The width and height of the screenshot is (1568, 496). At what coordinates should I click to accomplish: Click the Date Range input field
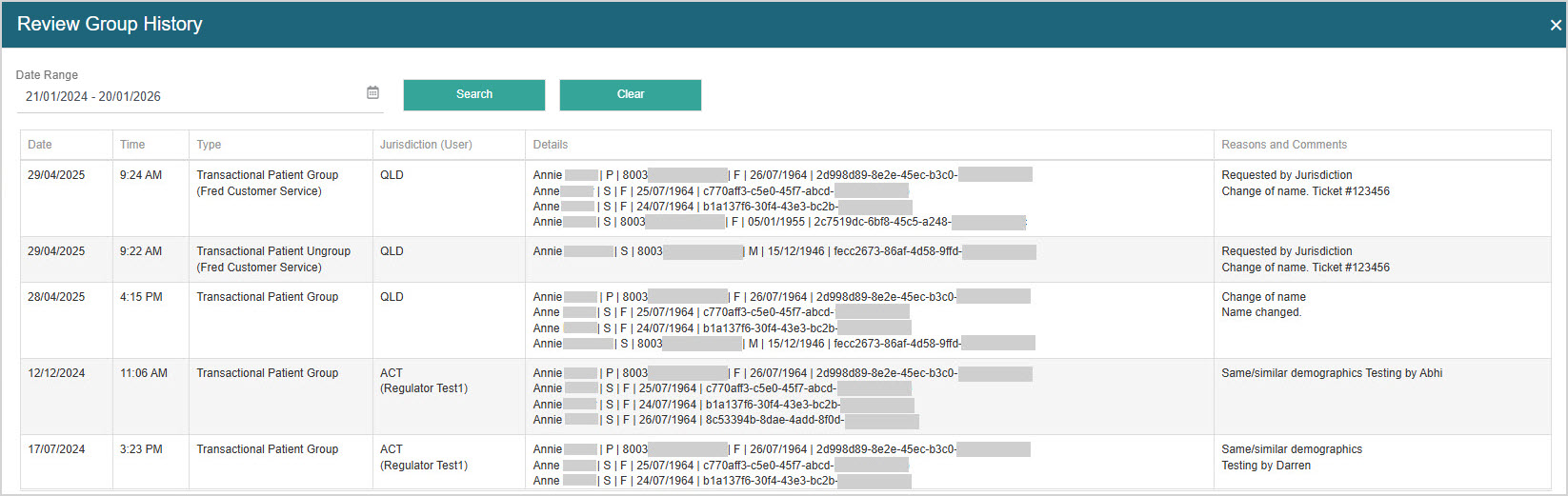tap(191, 96)
